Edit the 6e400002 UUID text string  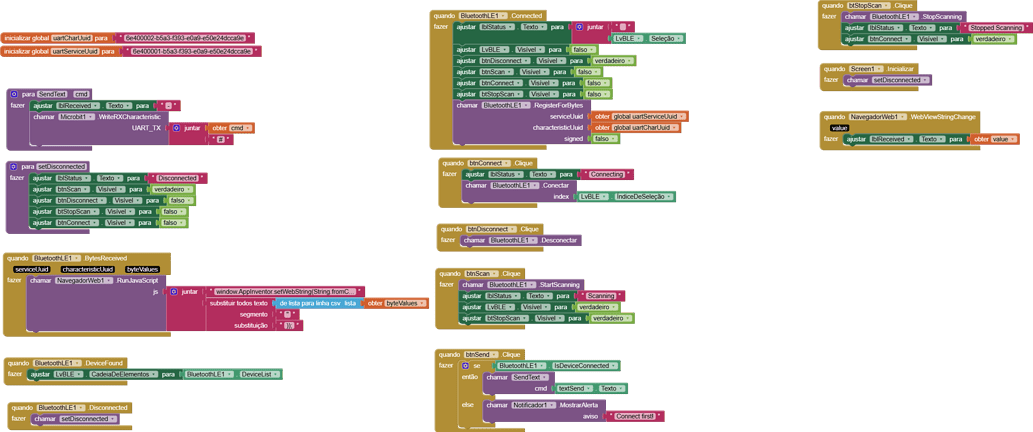(184, 38)
